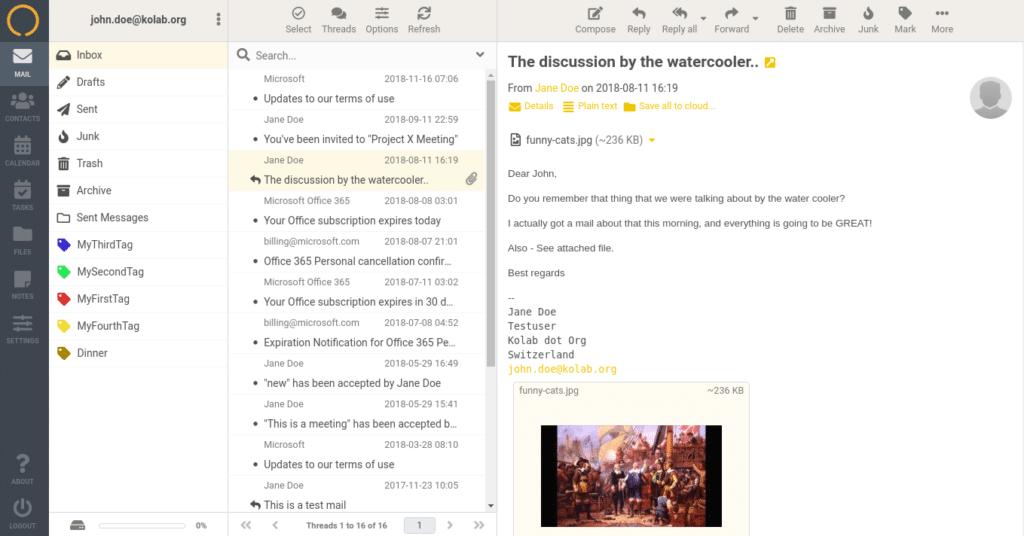Screen dimensions: 1024x536
Task: Click the quota usage progress bar
Action: (x=143, y=525)
